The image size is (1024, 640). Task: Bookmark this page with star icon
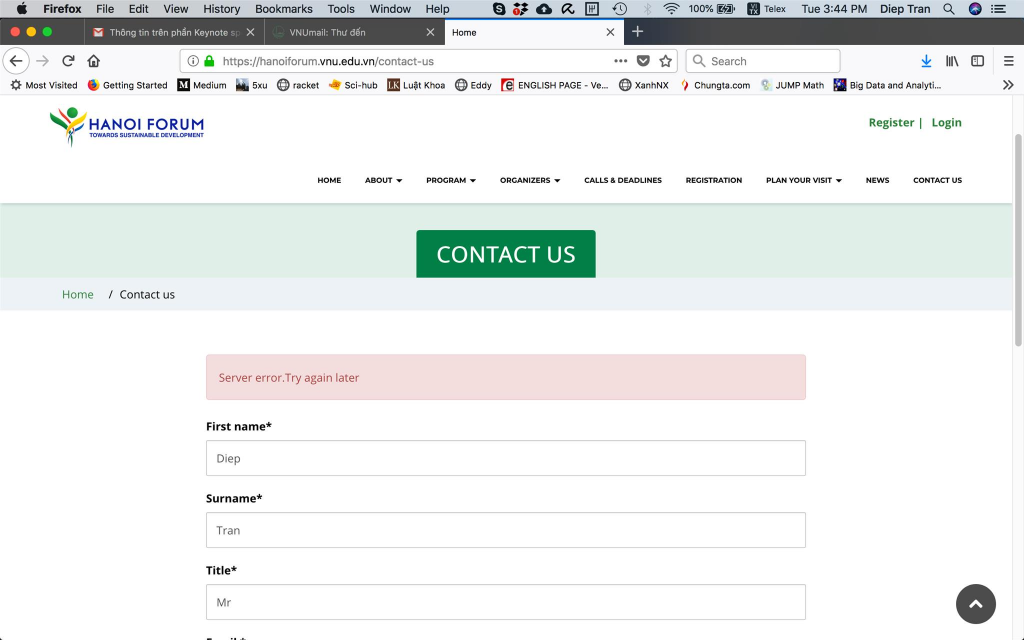(666, 61)
